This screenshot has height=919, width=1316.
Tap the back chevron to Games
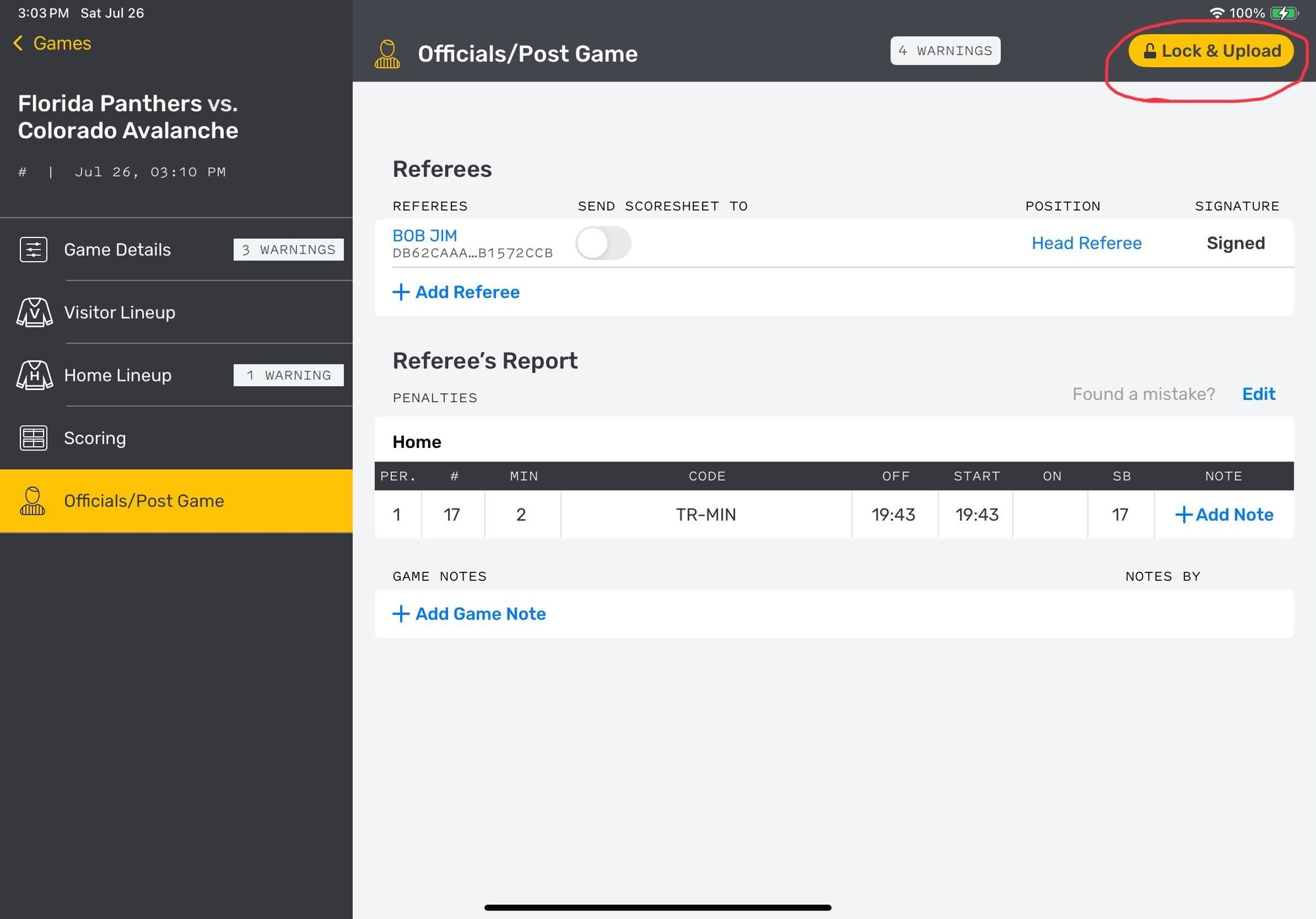click(x=18, y=43)
